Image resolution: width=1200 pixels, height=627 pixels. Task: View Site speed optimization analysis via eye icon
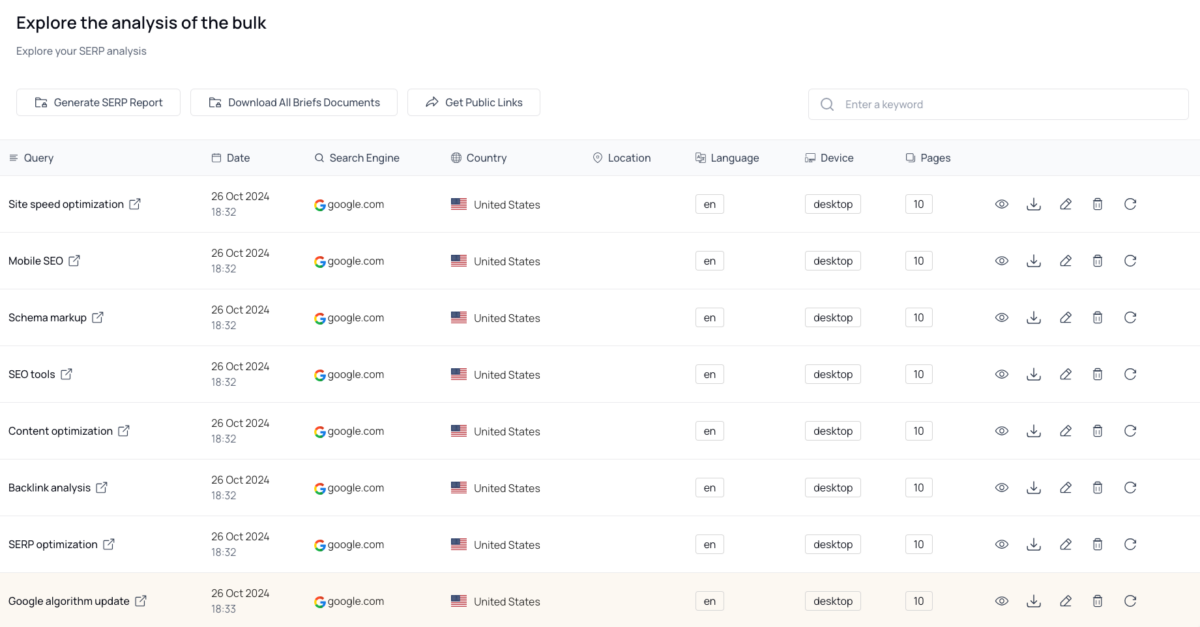(1001, 204)
